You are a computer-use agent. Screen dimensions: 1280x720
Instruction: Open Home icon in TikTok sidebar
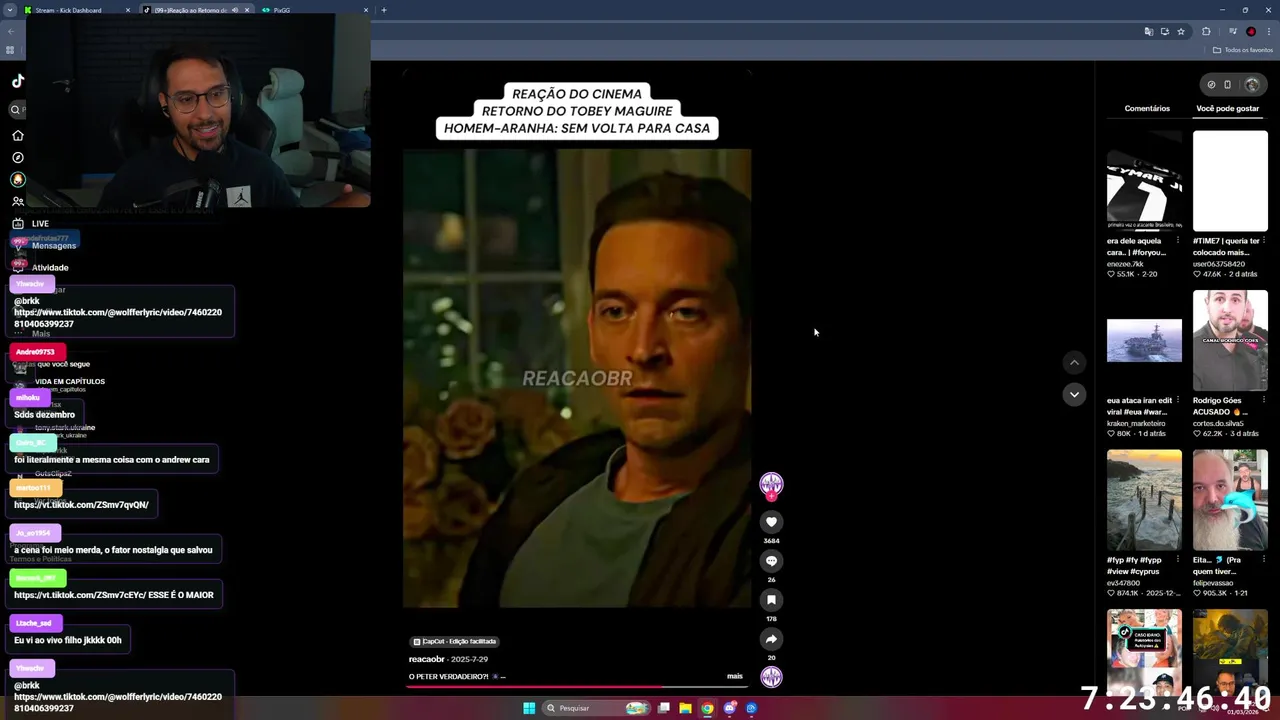click(x=17, y=135)
